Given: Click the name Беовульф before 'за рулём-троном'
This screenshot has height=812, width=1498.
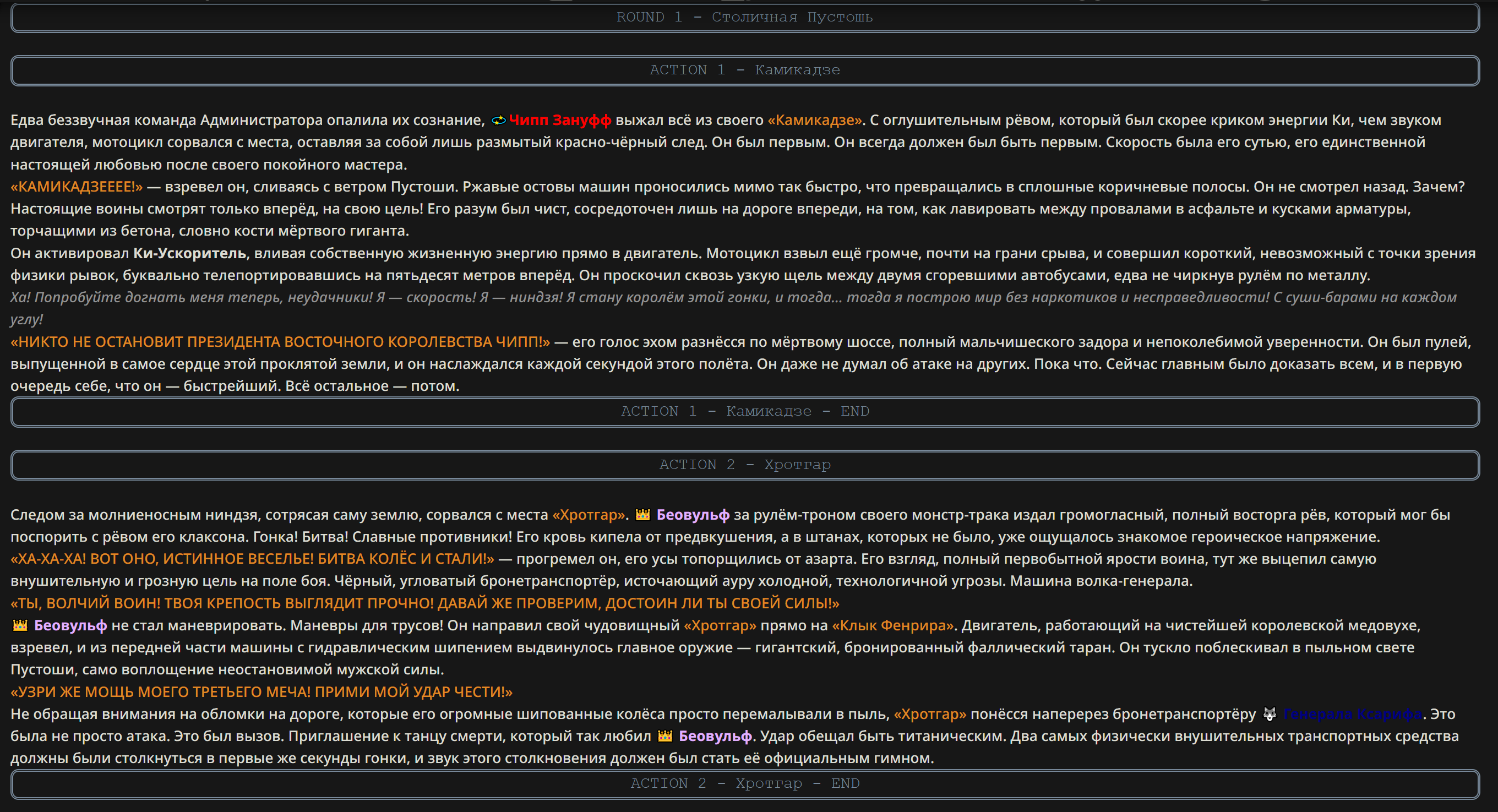Looking at the screenshot, I should (693, 515).
